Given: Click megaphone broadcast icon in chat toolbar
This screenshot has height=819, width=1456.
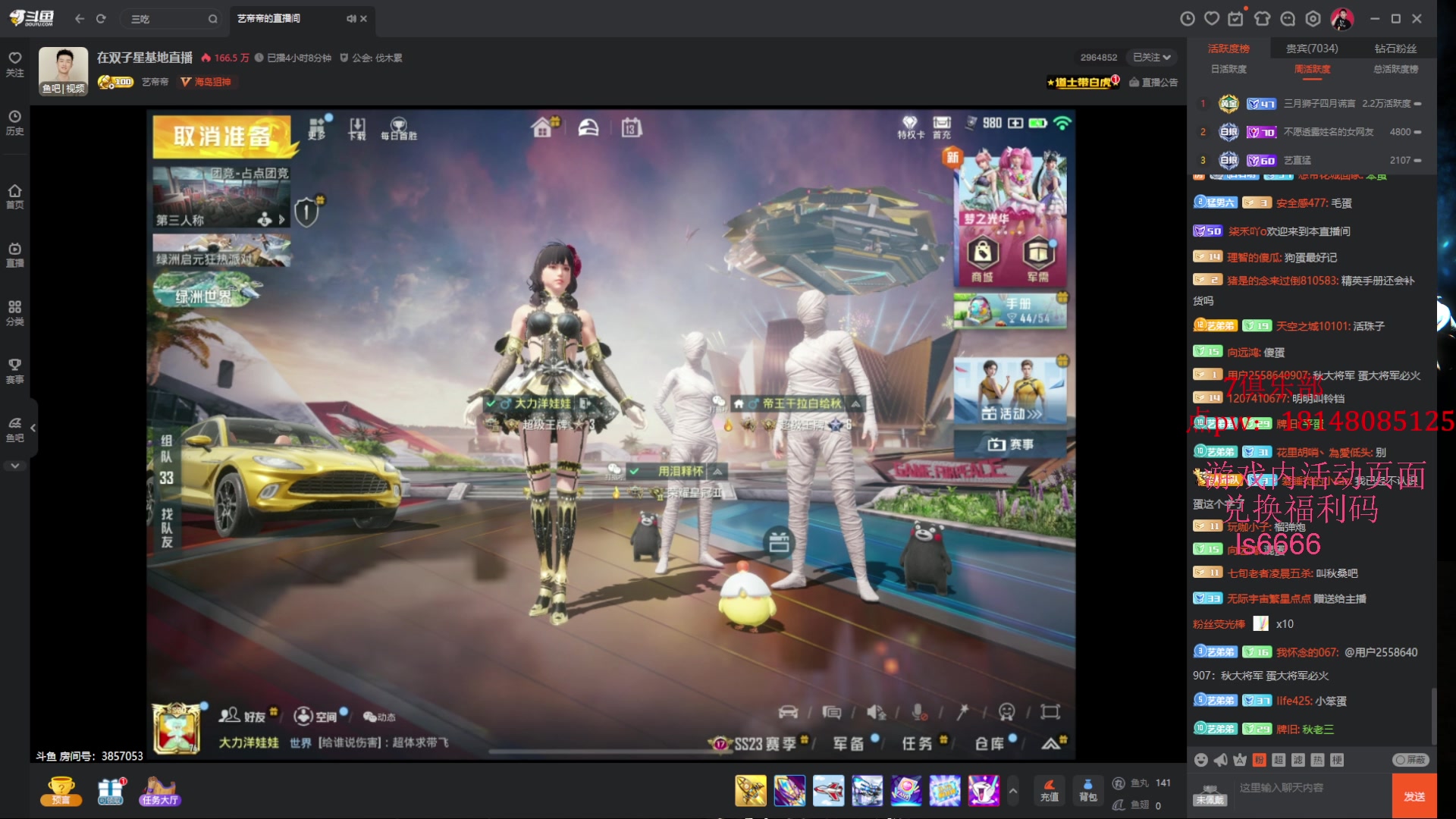Looking at the screenshot, I should (1220, 760).
